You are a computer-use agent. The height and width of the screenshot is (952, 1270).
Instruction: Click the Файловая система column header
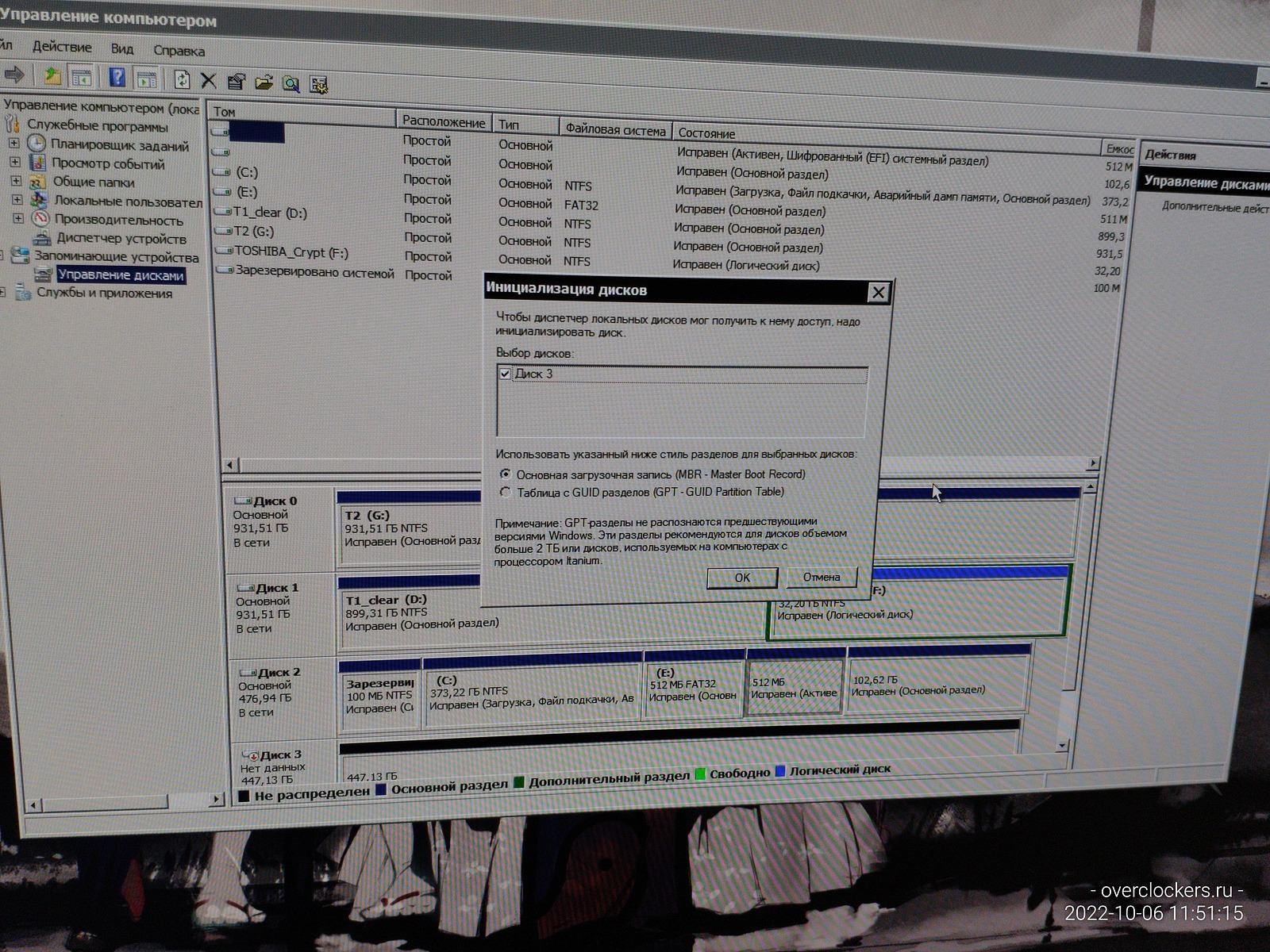(x=615, y=130)
